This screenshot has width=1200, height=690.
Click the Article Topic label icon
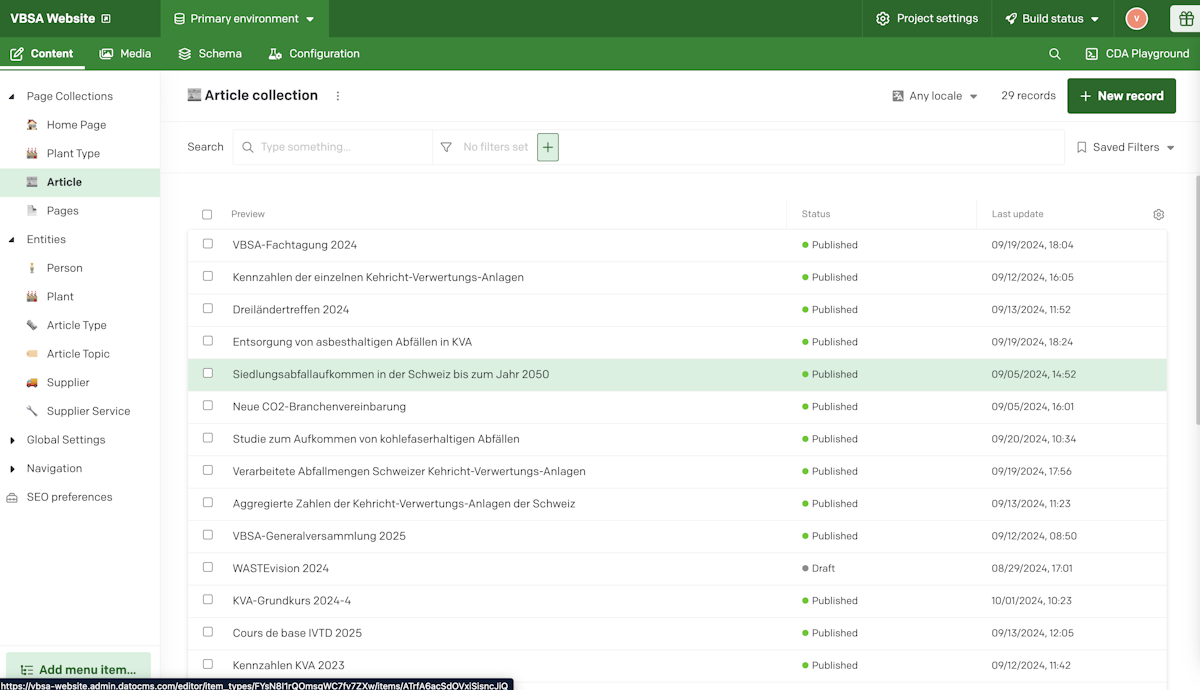32,354
